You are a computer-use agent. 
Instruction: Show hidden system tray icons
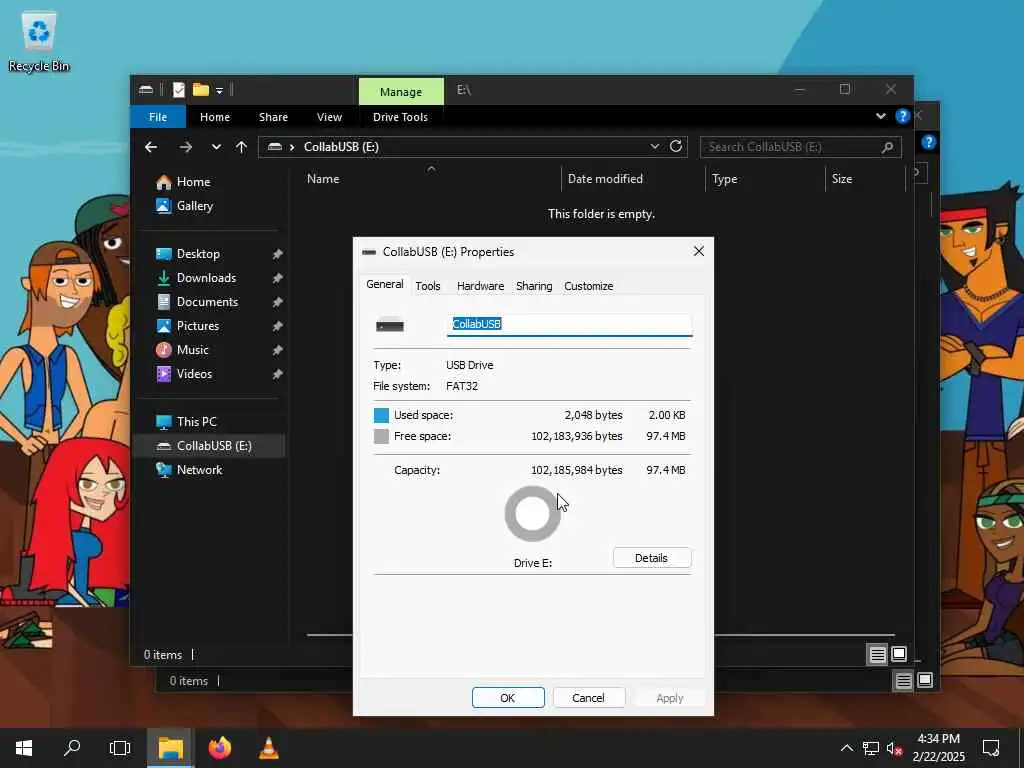click(846, 748)
